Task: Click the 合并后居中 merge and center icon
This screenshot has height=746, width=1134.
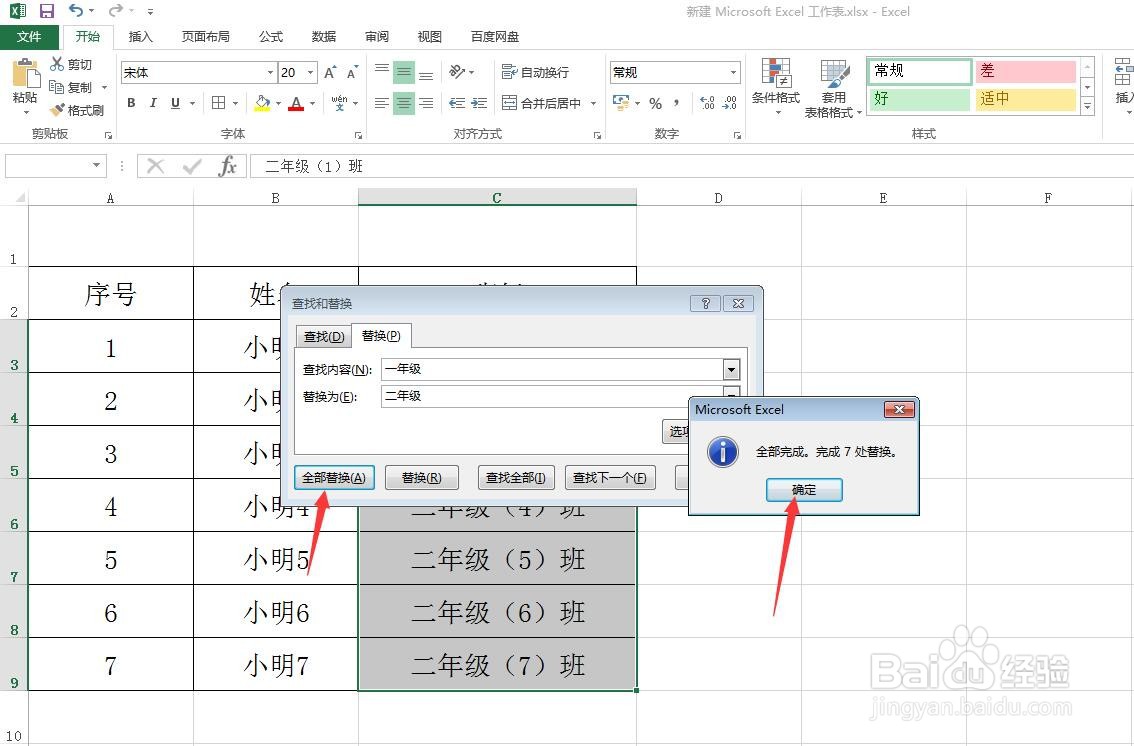Action: tap(545, 103)
